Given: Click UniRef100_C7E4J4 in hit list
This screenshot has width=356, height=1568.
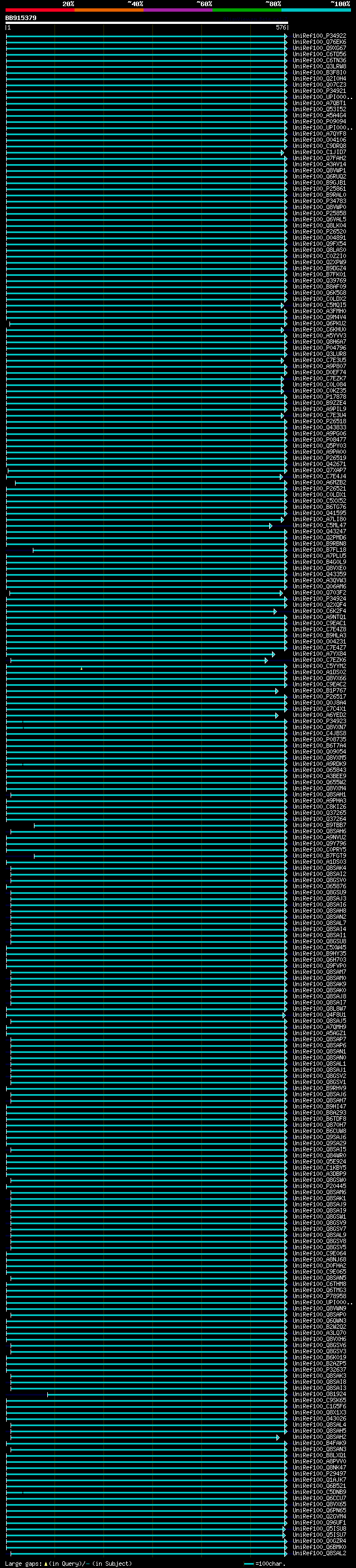Looking at the screenshot, I should click(319, 476).
